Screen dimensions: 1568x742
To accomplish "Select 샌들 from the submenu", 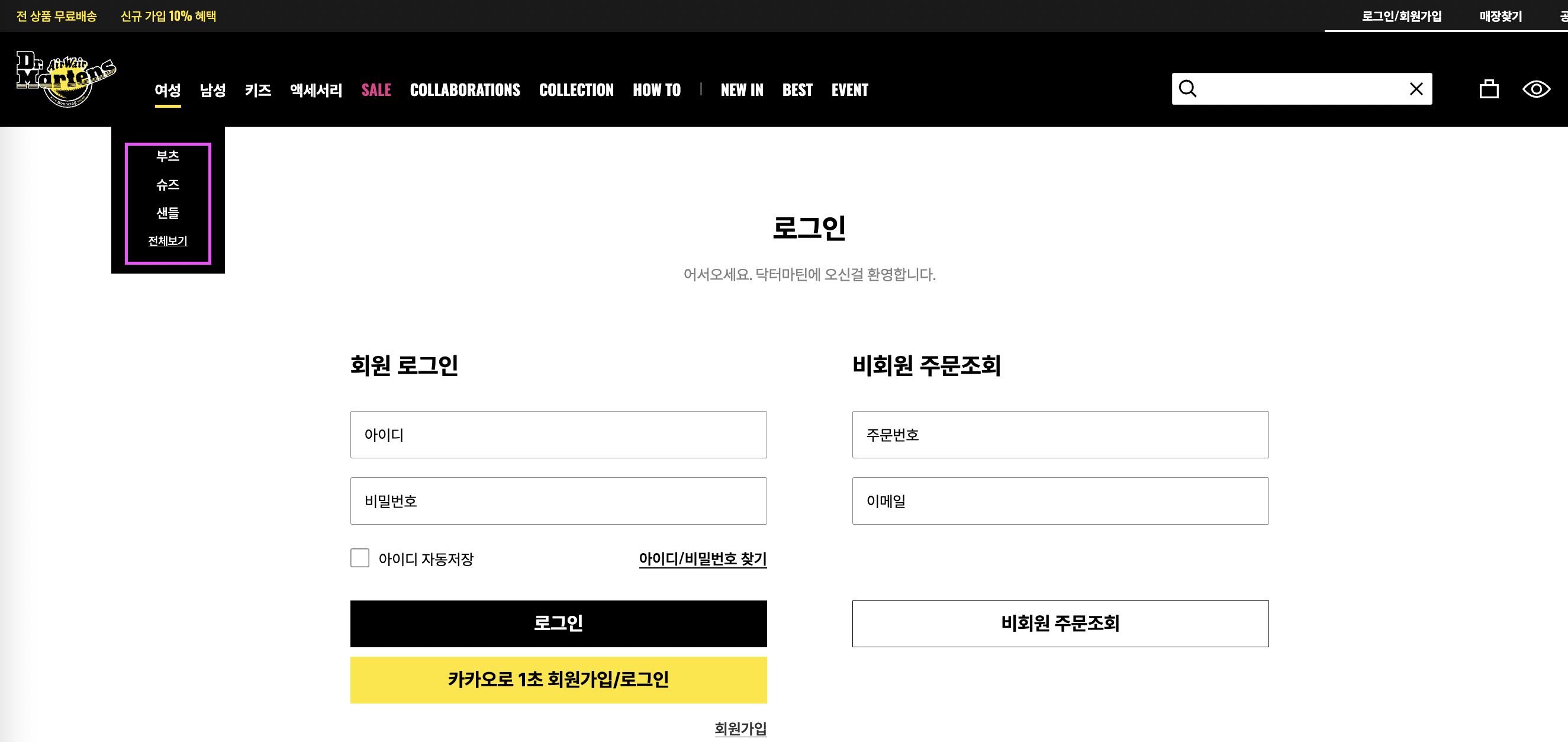I will pos(168,213).
